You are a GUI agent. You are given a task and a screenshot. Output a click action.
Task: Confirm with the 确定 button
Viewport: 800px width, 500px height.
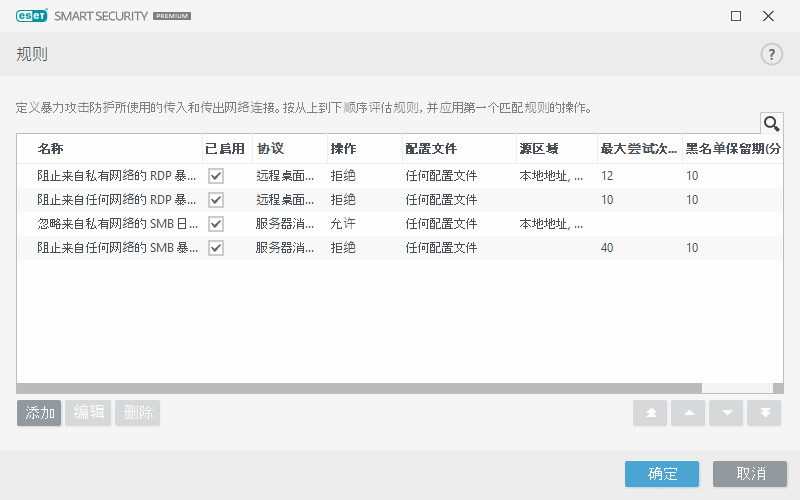tap(662, 474)
